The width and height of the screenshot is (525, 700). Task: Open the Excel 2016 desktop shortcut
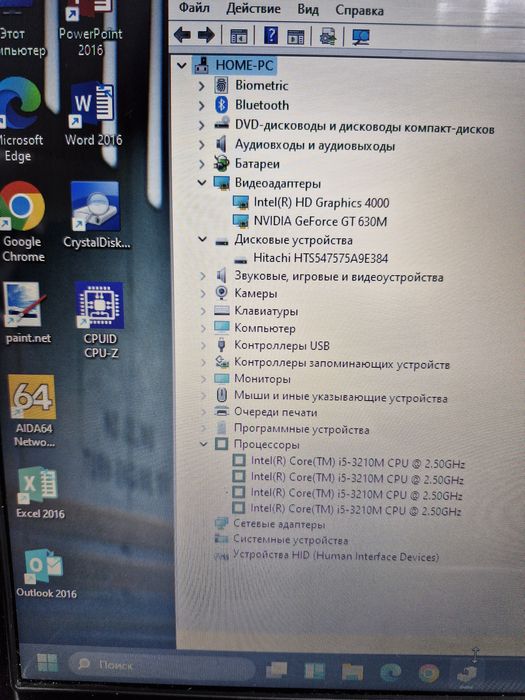coord(39,492)
